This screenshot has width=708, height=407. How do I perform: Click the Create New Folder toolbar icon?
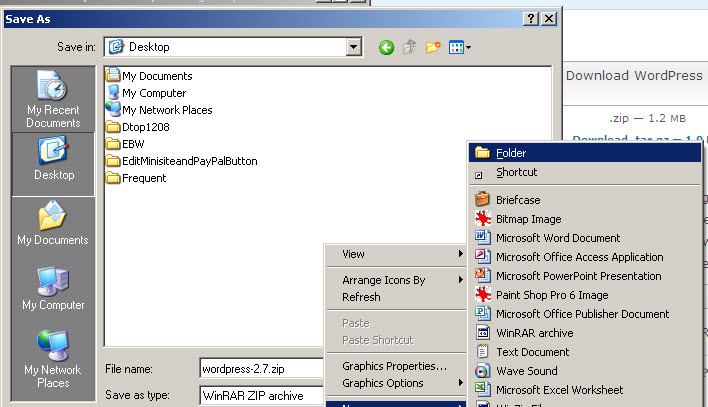[434, 47]
